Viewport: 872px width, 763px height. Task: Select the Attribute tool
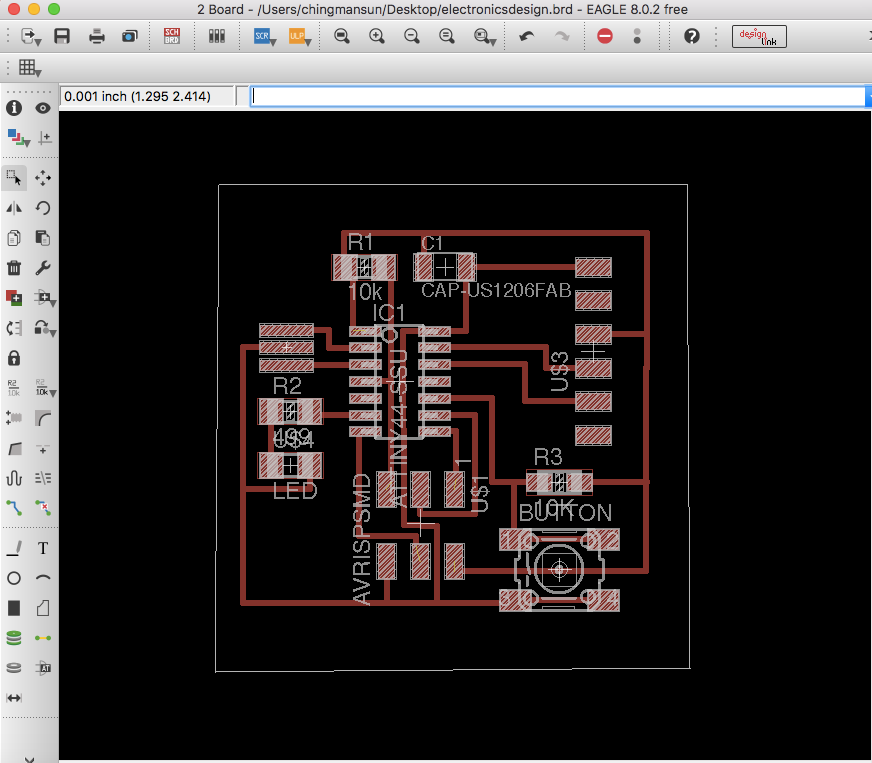pyautogui.click(x=43, y=668)
